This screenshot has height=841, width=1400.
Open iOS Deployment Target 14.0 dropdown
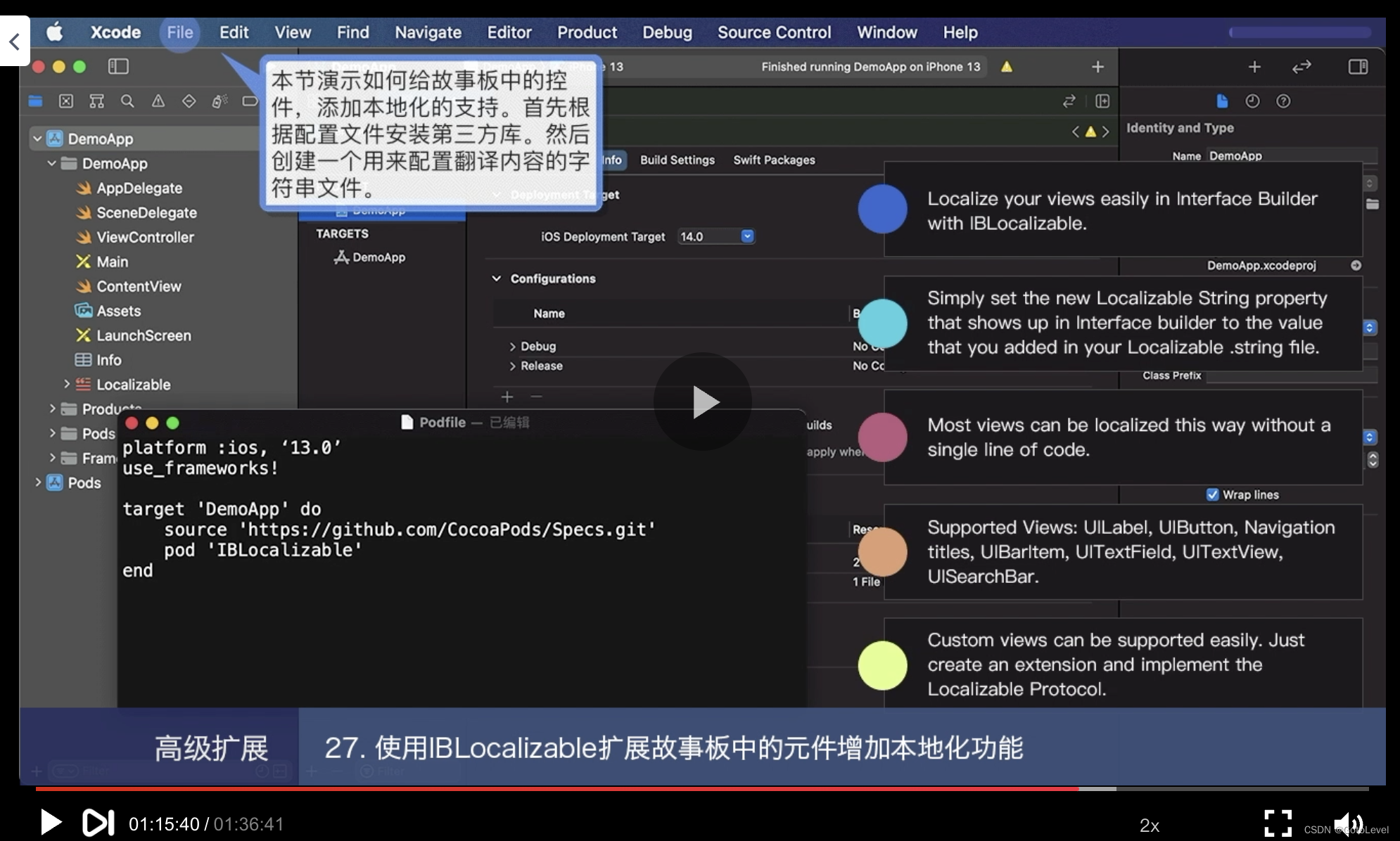(715, 236)
